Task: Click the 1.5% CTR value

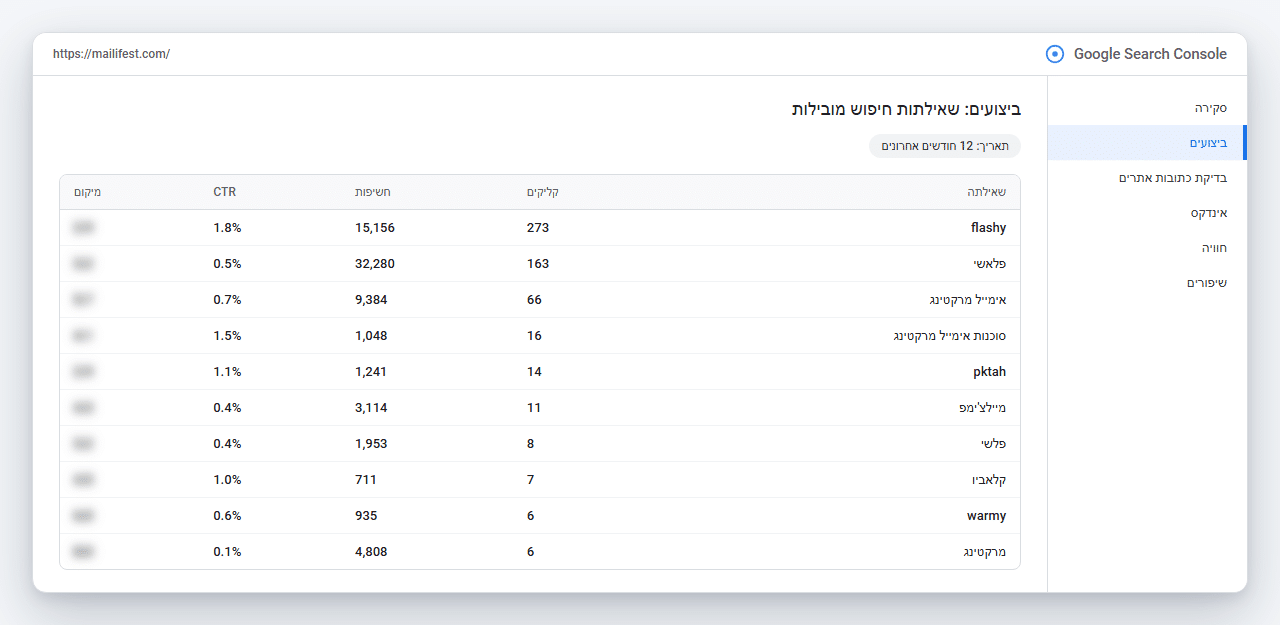Action: pos(227,336)
